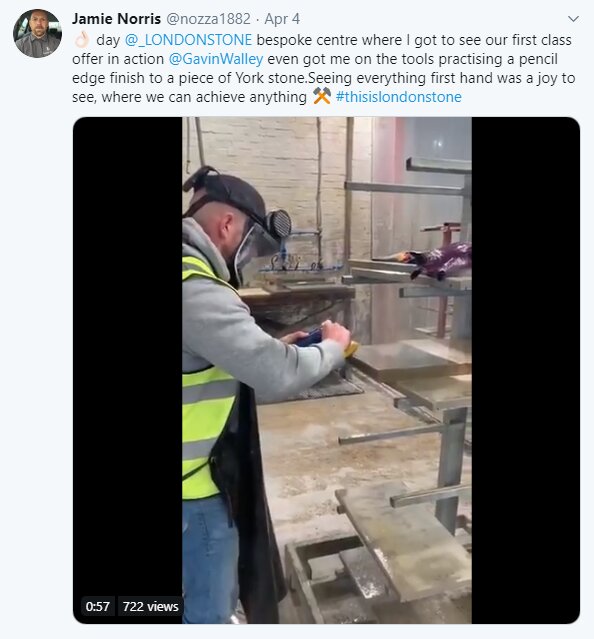Screen dimensions: 594x639
Task: Open the @_LONDONSTONE mention
Action: (x=188, y=40)
